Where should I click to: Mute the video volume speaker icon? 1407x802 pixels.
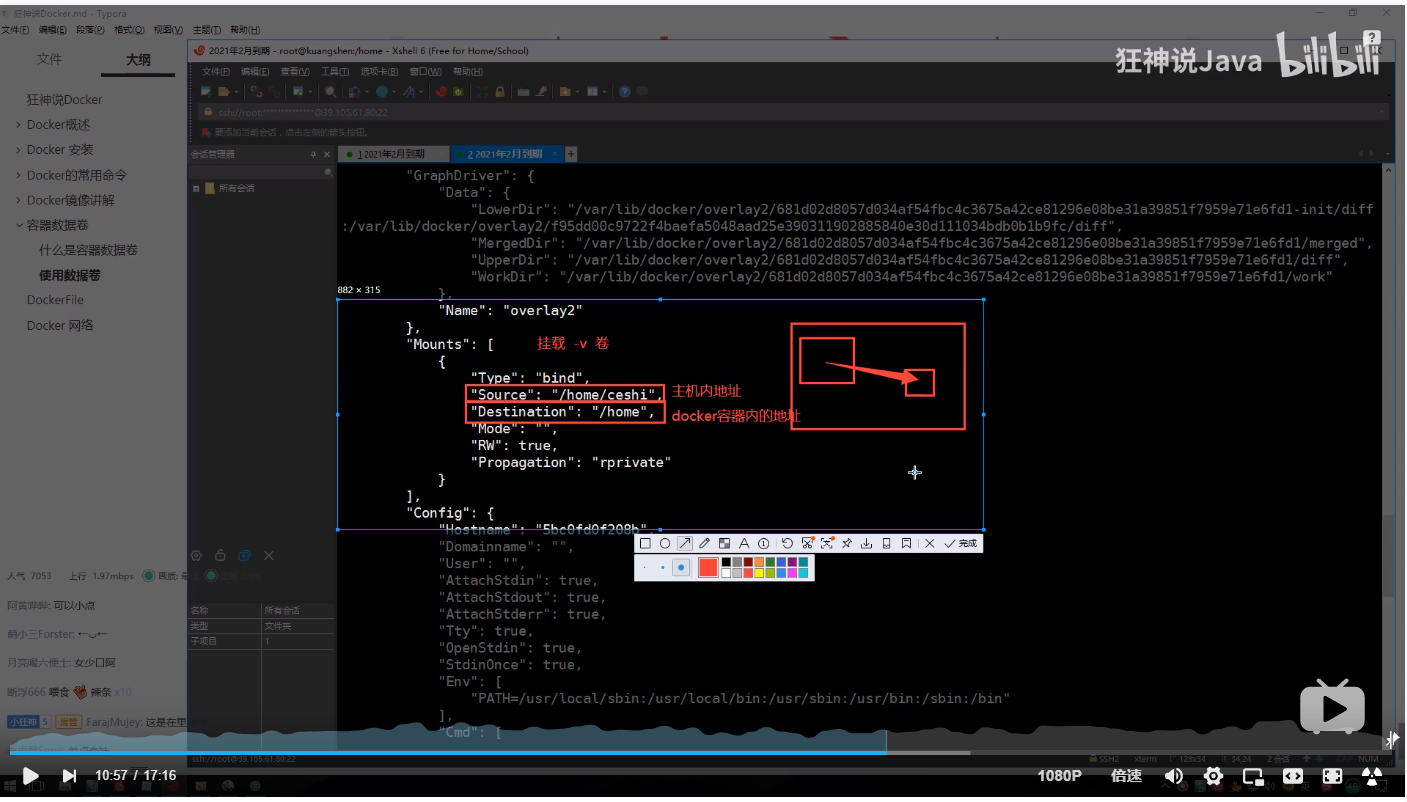1174,775
